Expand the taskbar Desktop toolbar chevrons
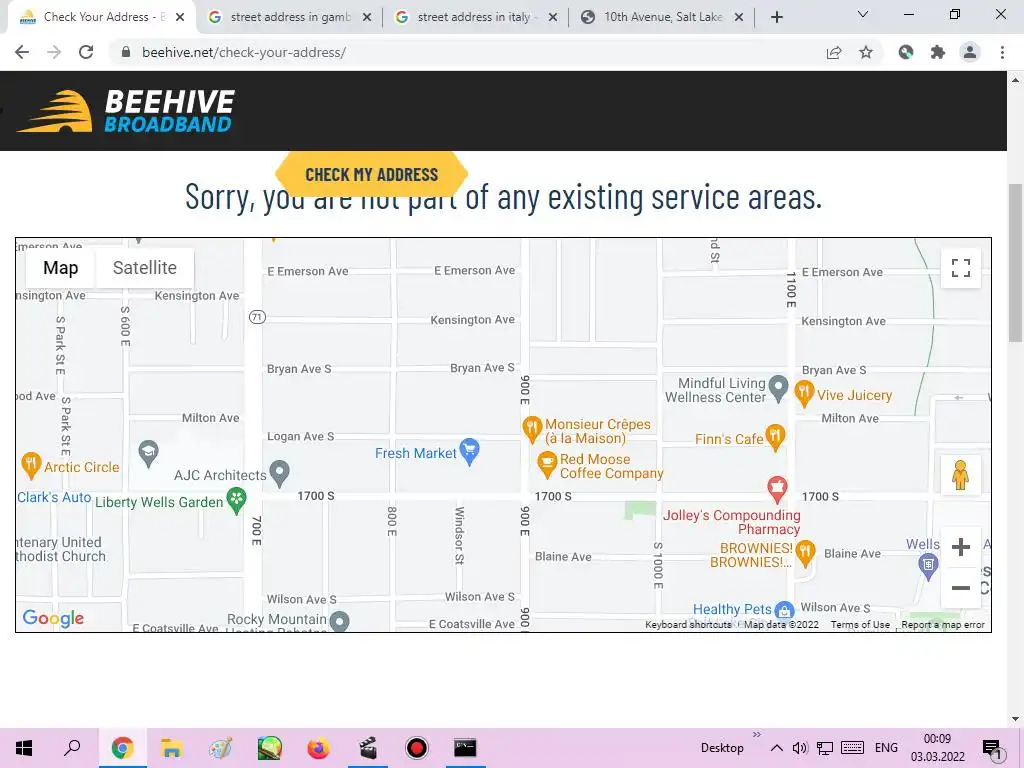 click(757, 735)
